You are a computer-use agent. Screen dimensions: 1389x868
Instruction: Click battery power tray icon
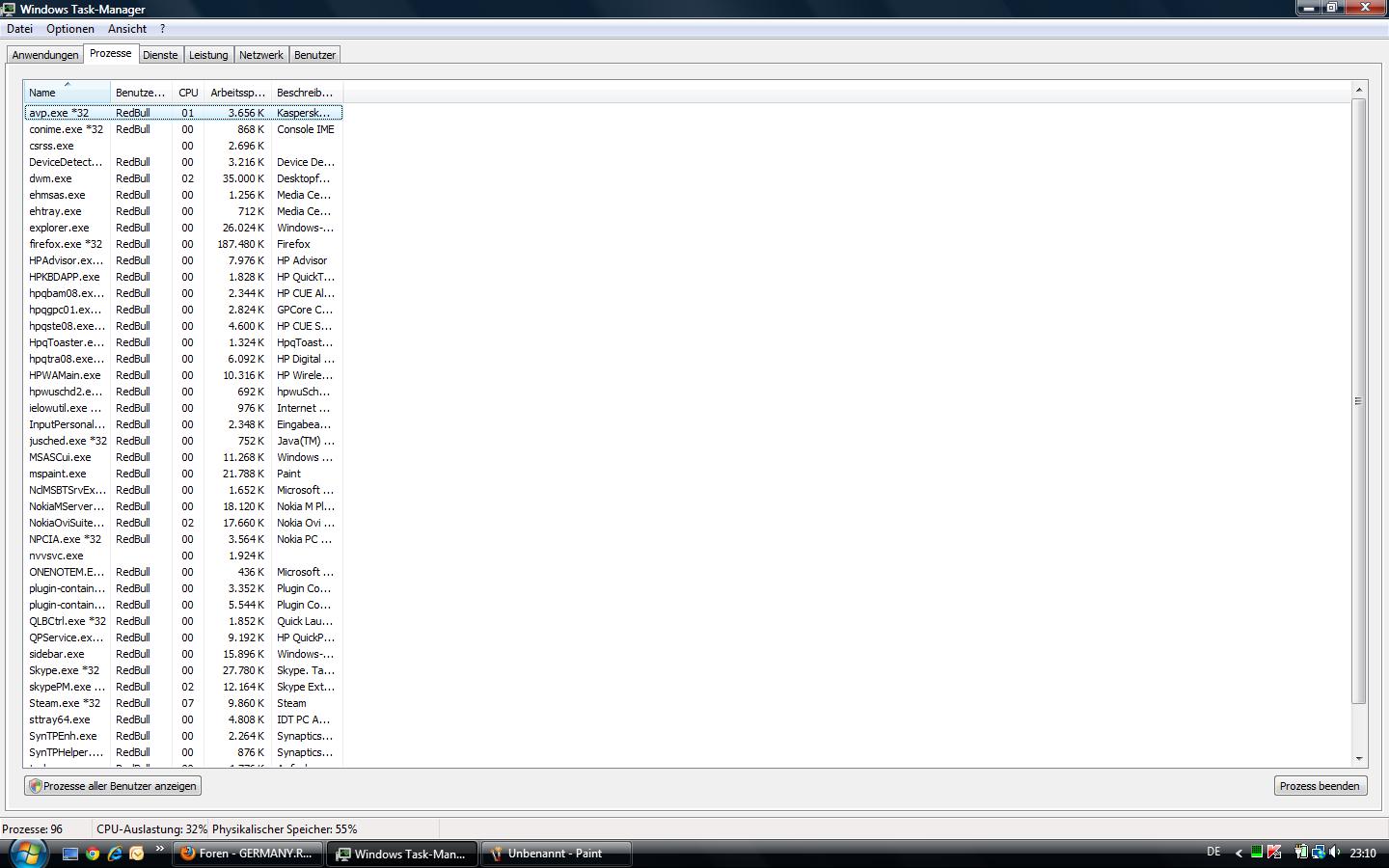1301,853
